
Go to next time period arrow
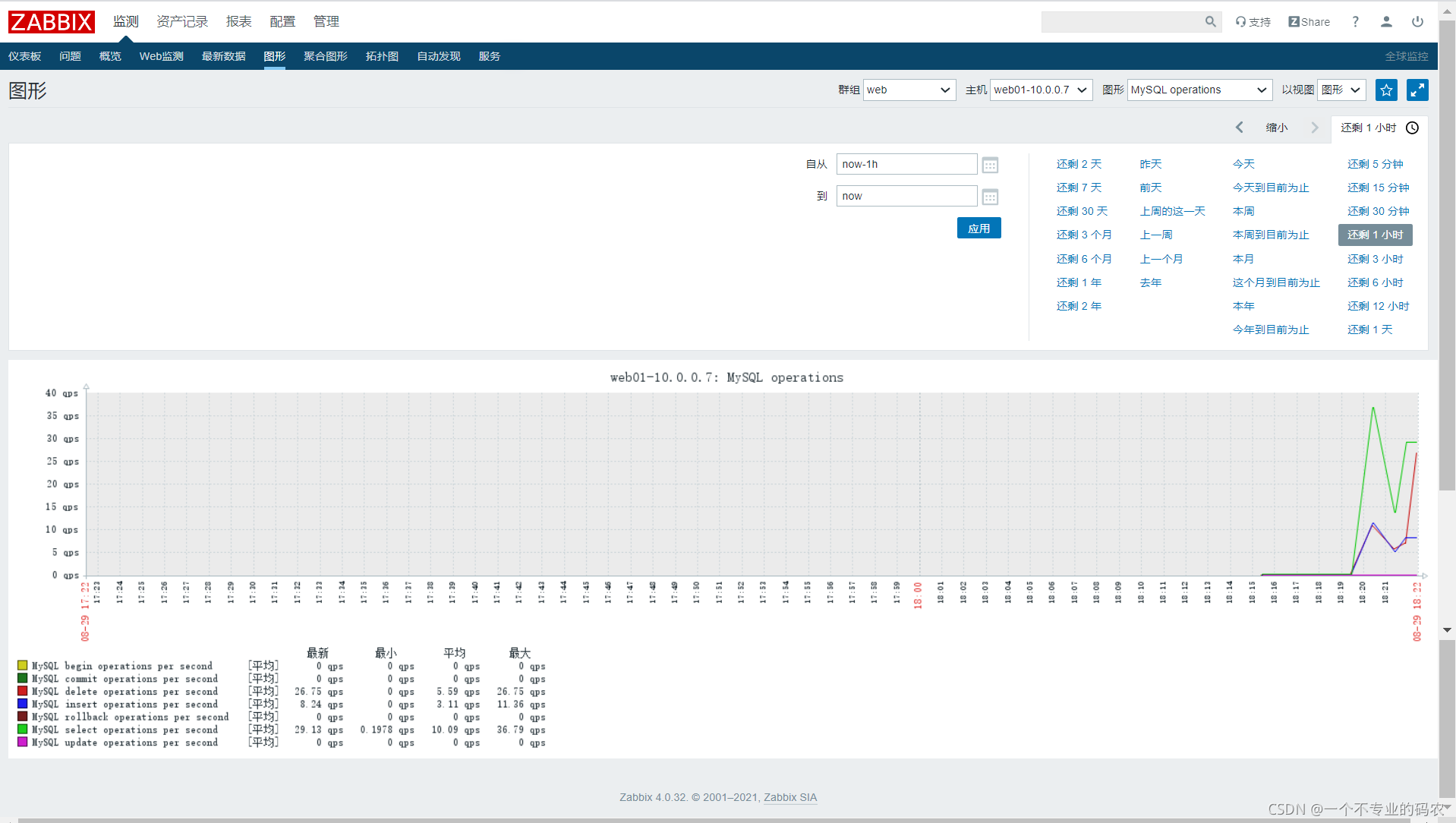point(1315,128)
